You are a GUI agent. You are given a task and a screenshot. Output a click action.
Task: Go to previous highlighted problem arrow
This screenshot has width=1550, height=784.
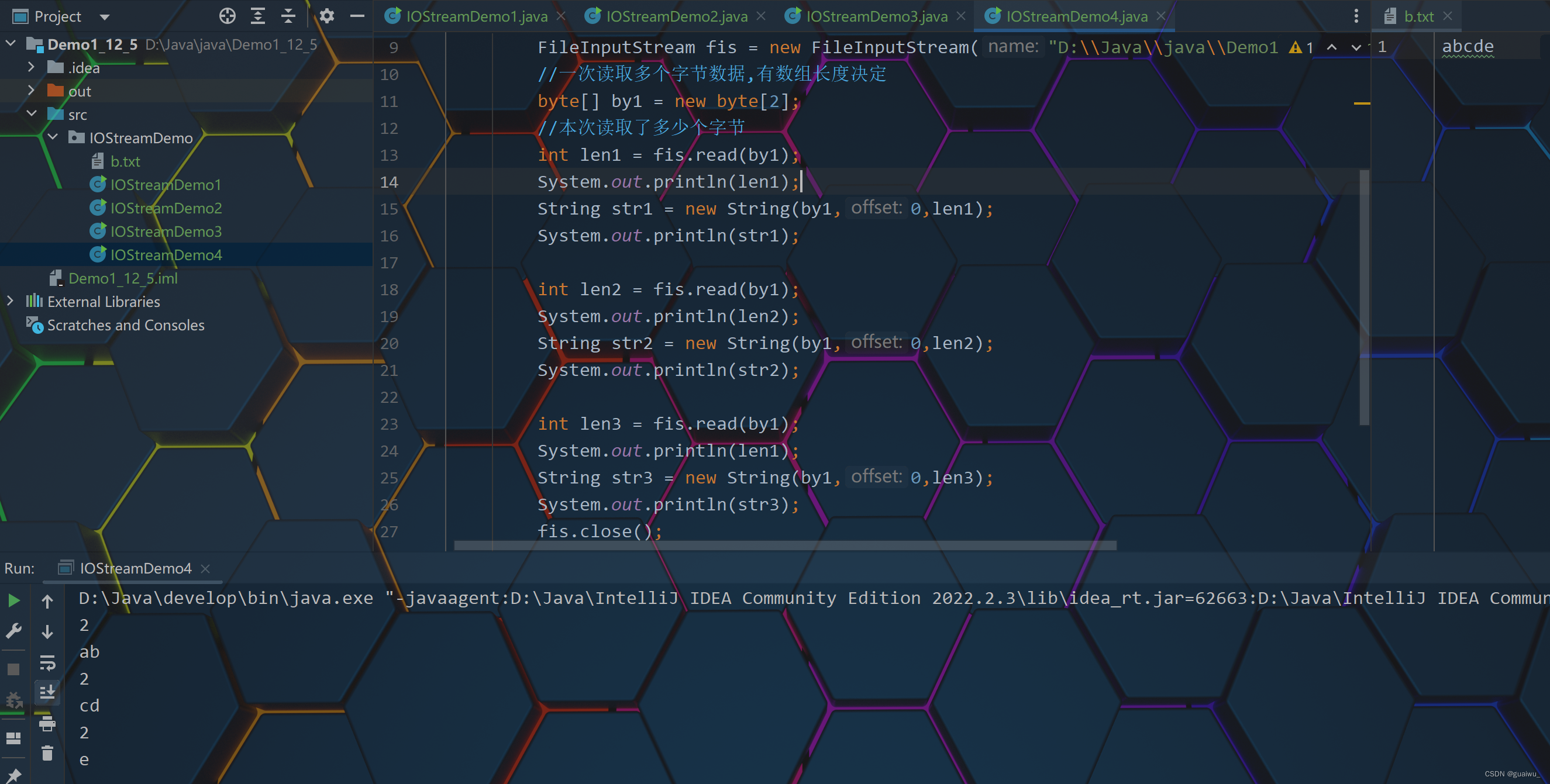pos(1332,47)
